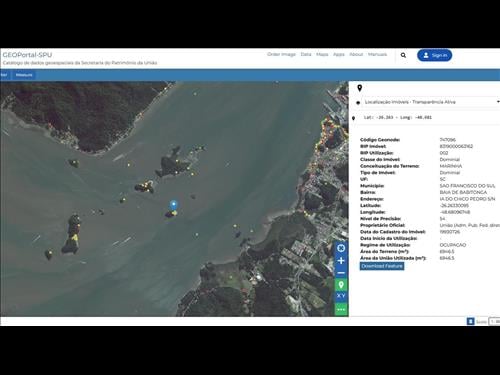Zoom in with the plus button

(x=341, y=261)
